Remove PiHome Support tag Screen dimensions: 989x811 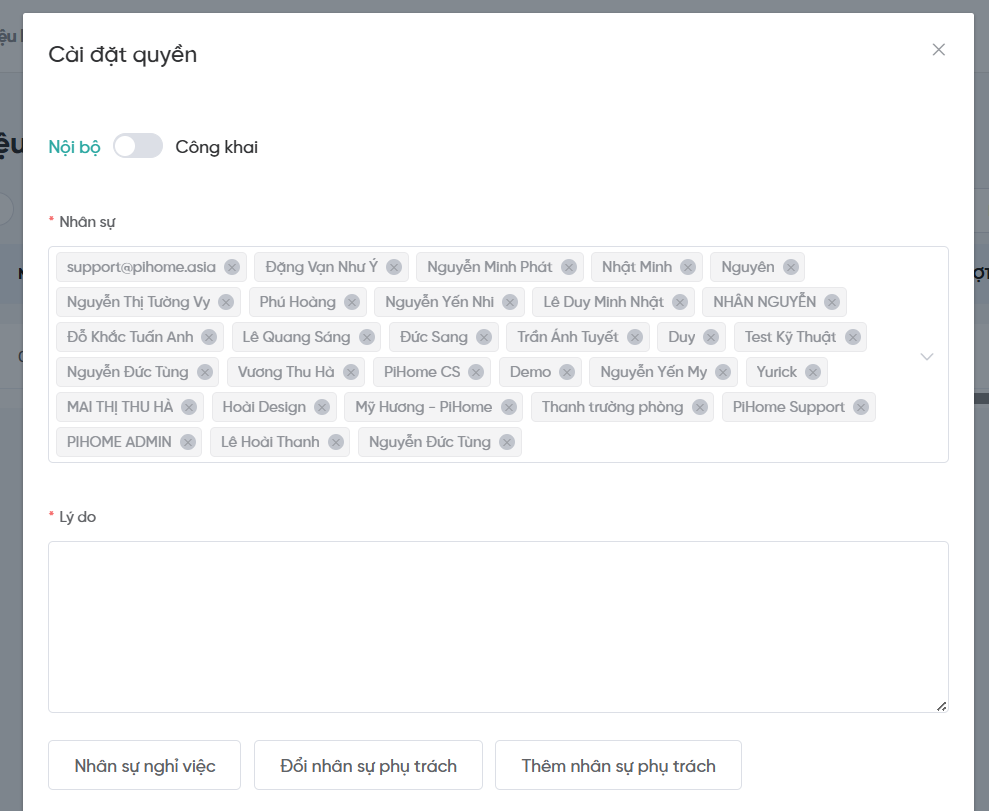(861, 407)
